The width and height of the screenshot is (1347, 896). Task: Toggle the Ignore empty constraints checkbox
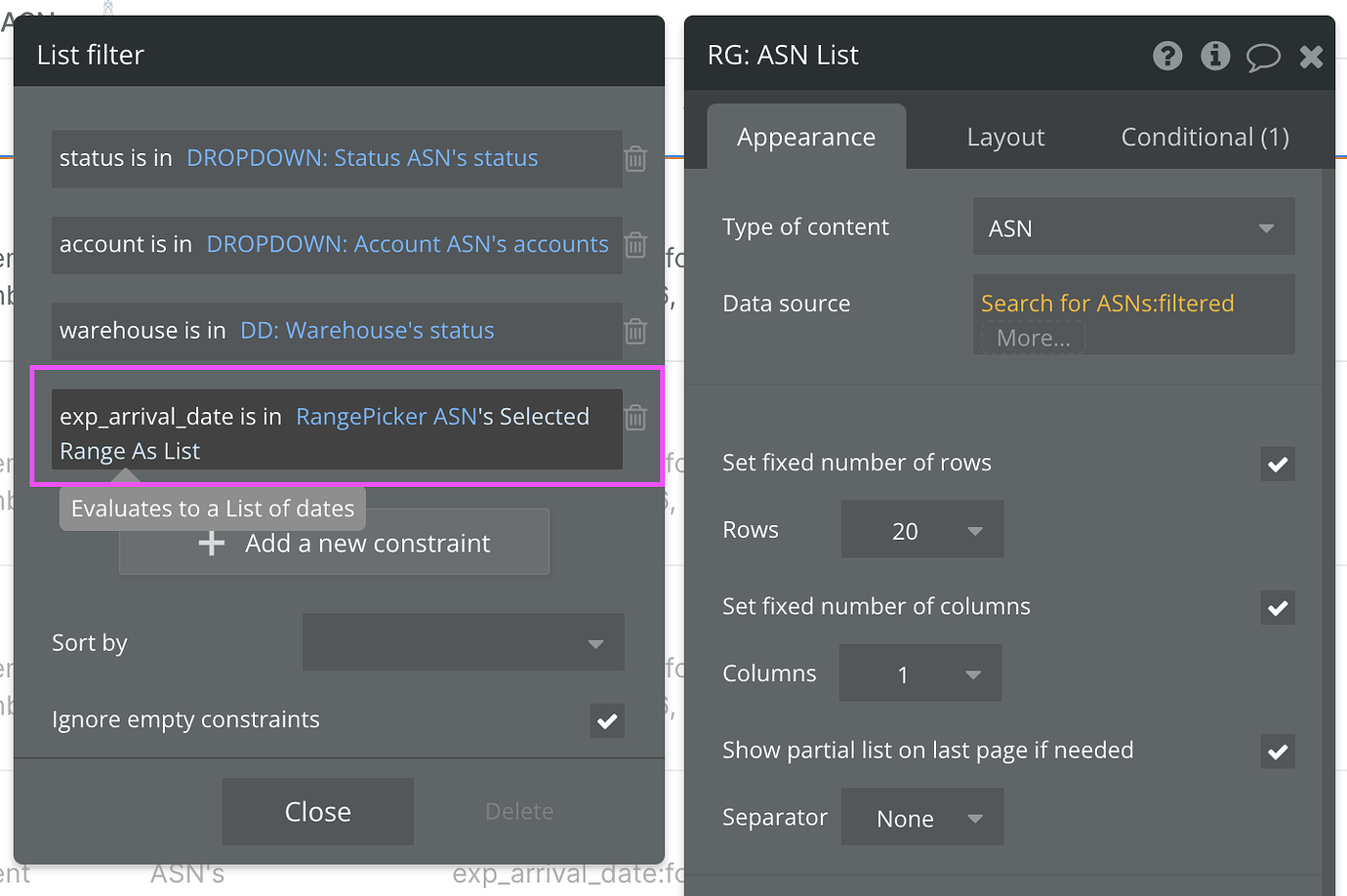(x=606, y=721)
